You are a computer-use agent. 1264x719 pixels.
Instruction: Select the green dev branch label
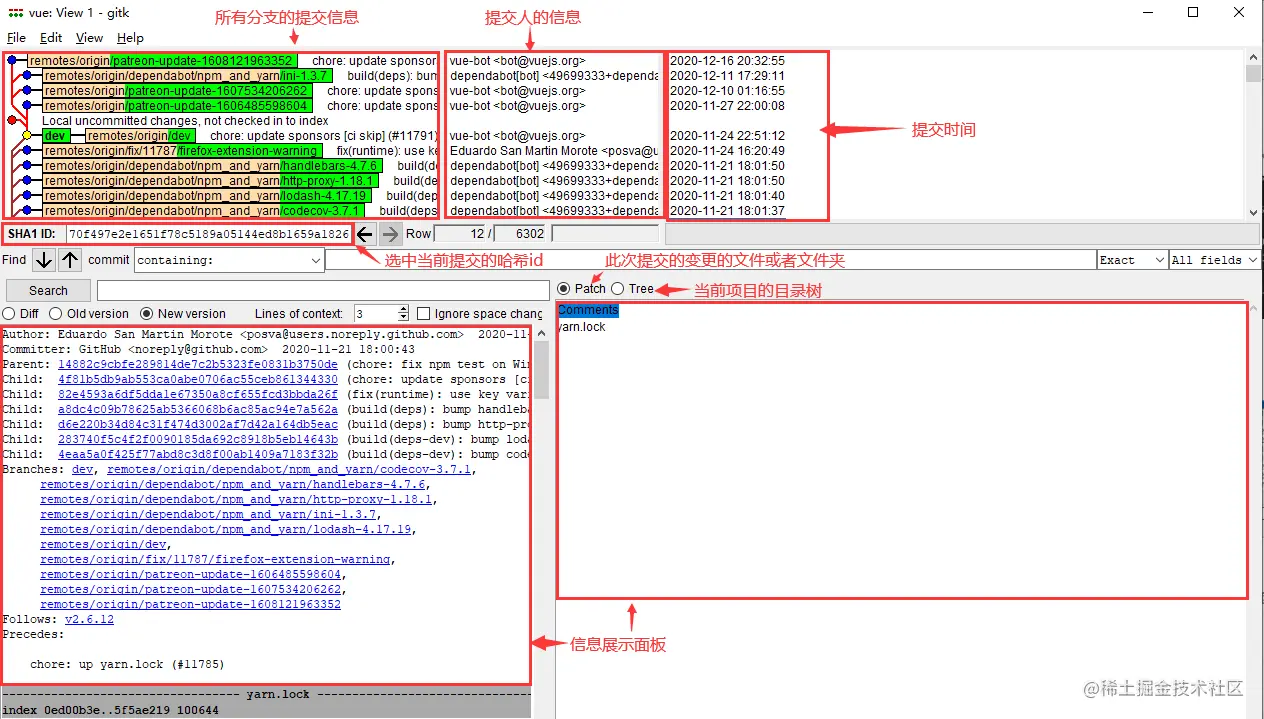(x=55, y=136)
